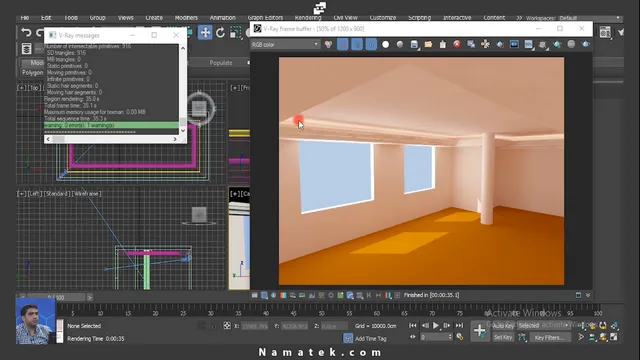The image size is (640, 360).
Task: Toggle Auto Key mode
Action: pos(503,326)
